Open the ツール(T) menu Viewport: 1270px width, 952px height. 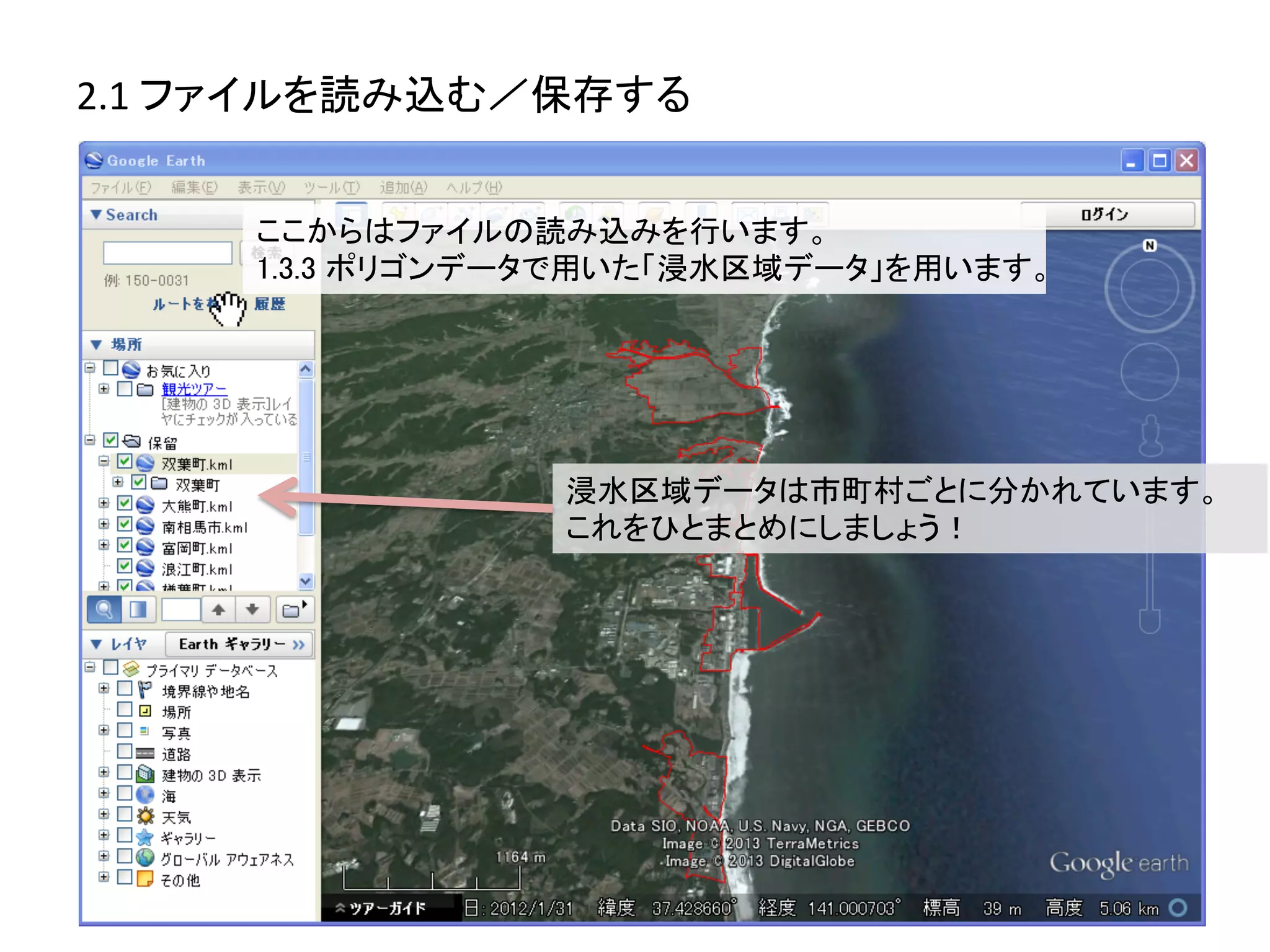tap(331, 187)
